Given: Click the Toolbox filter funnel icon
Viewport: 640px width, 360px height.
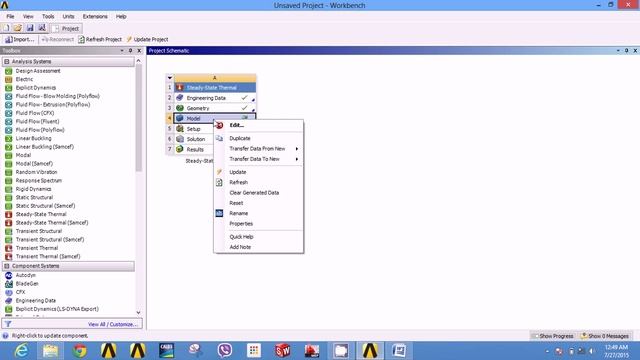Looking at the screenshot, I should (x=8, y=324).
